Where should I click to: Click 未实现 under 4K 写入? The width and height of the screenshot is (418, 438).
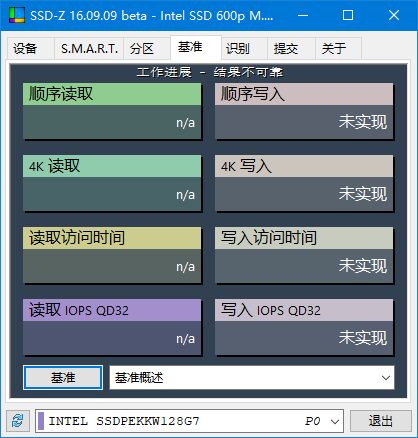pyautogui.click(x=363, y=194)
